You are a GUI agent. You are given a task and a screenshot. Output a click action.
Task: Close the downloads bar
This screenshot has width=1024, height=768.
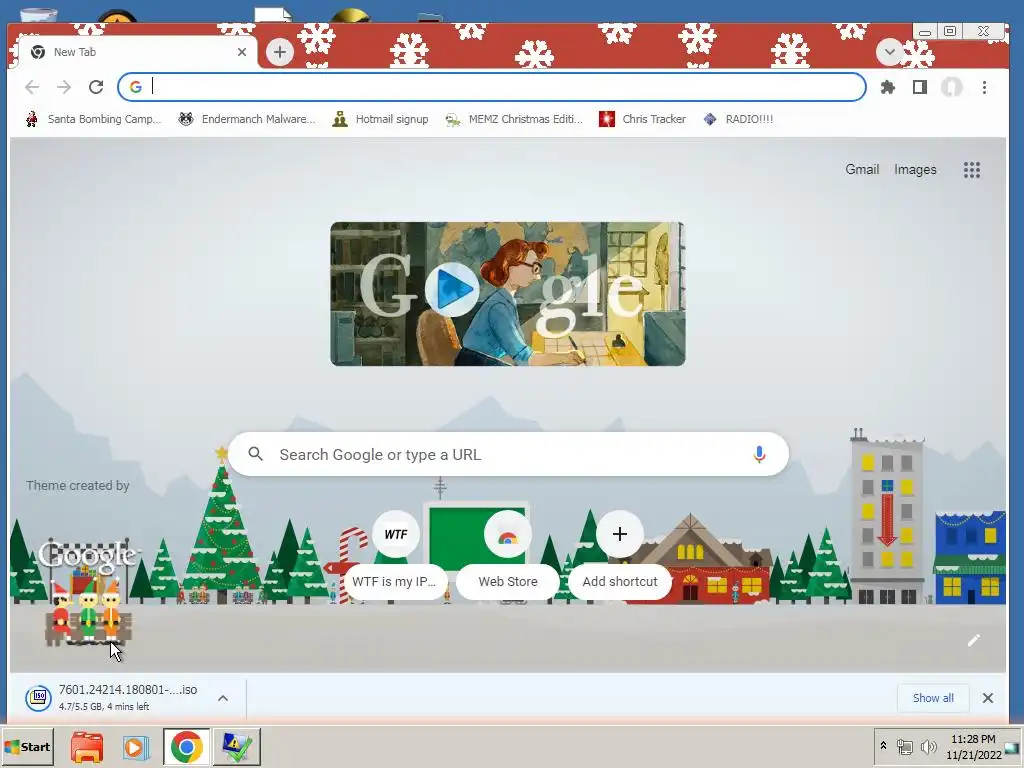(988, 698)
